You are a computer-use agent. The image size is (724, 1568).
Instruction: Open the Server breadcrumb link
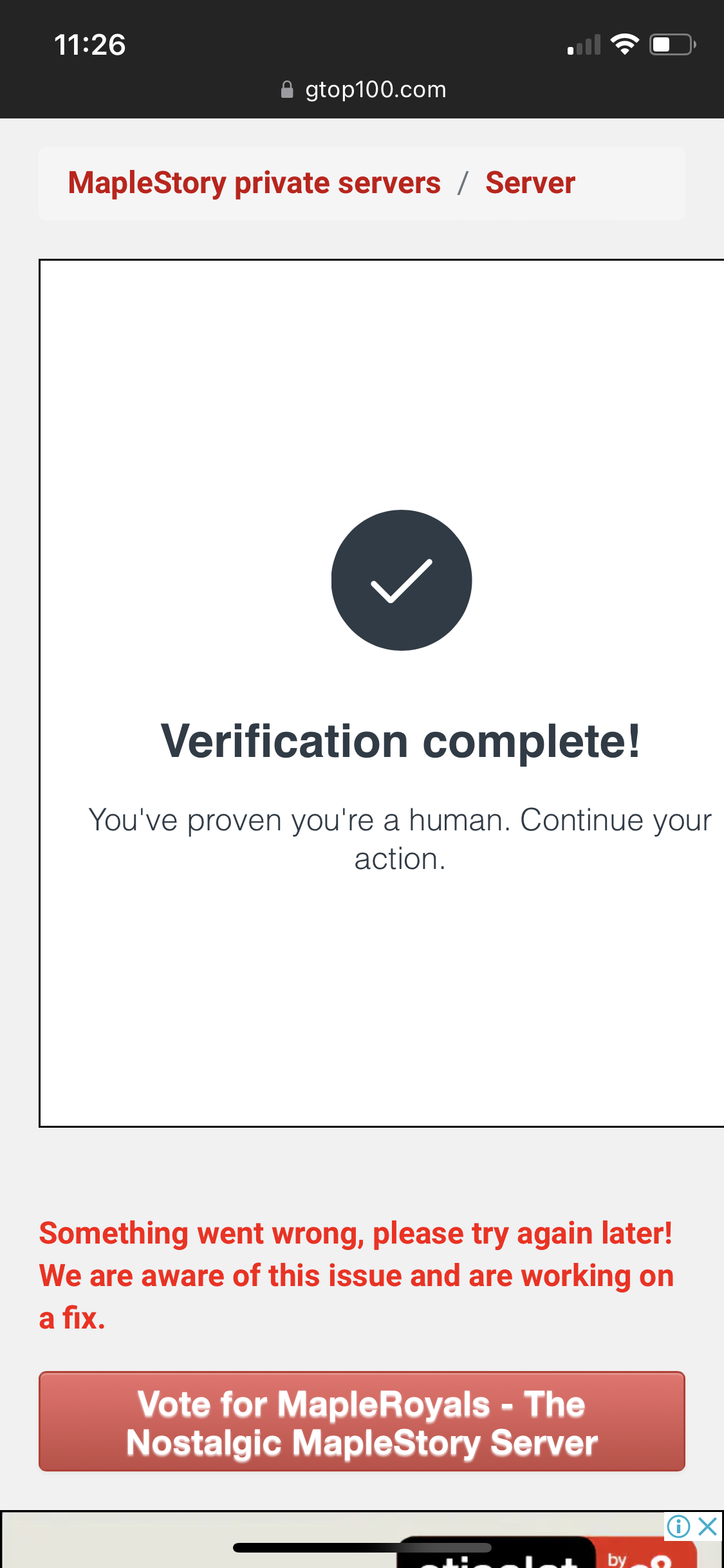tap(530, 183)
